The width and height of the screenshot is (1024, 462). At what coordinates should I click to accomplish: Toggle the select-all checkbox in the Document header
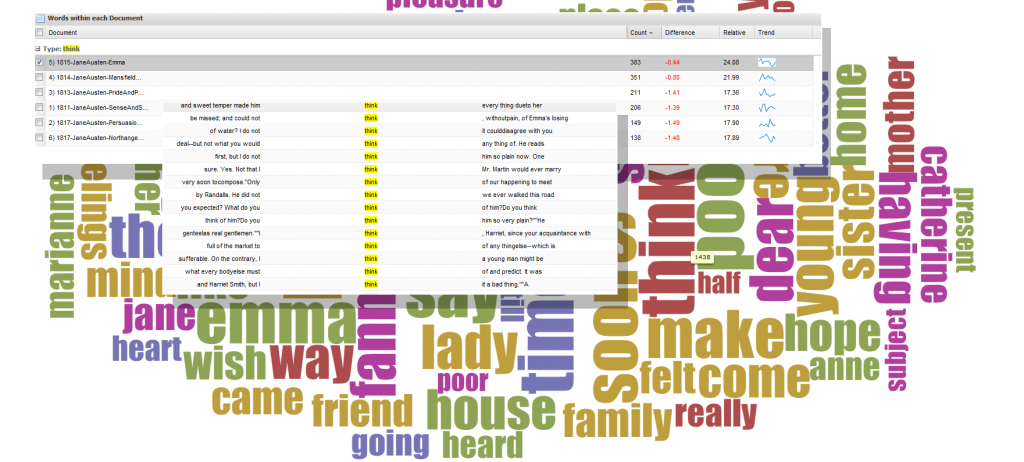[39, 32]
